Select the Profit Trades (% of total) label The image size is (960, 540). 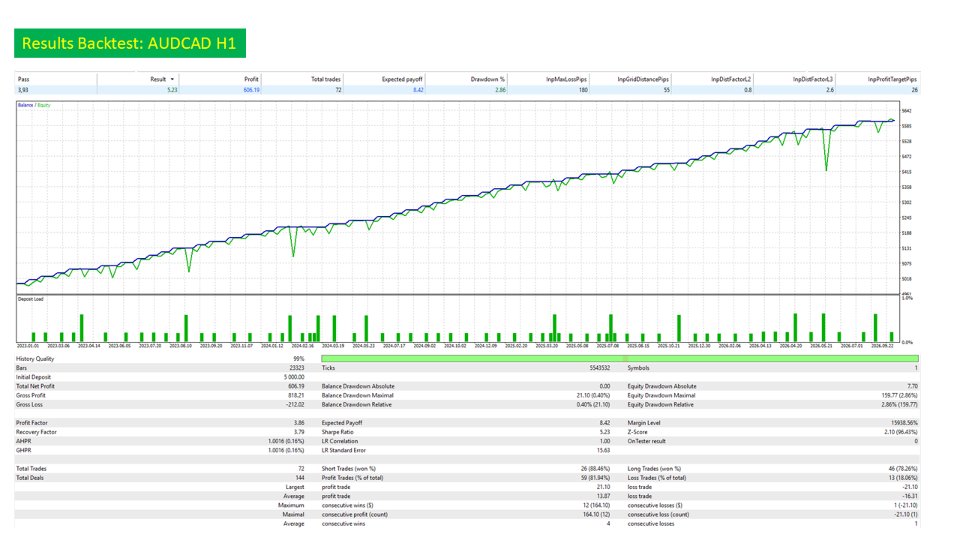pos(353,478)
